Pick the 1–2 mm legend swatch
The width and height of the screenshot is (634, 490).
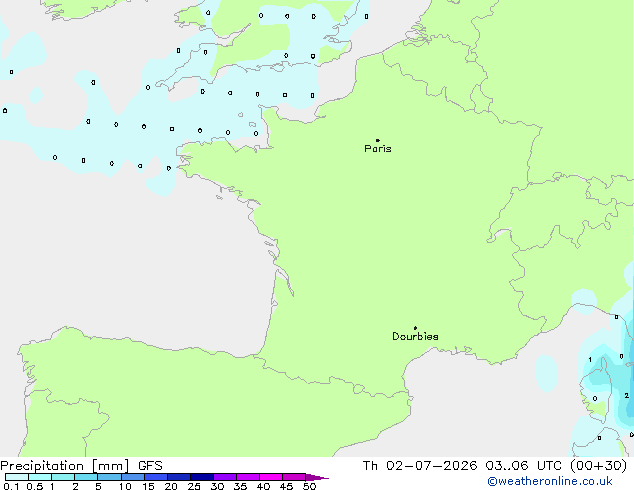point(63,477)
